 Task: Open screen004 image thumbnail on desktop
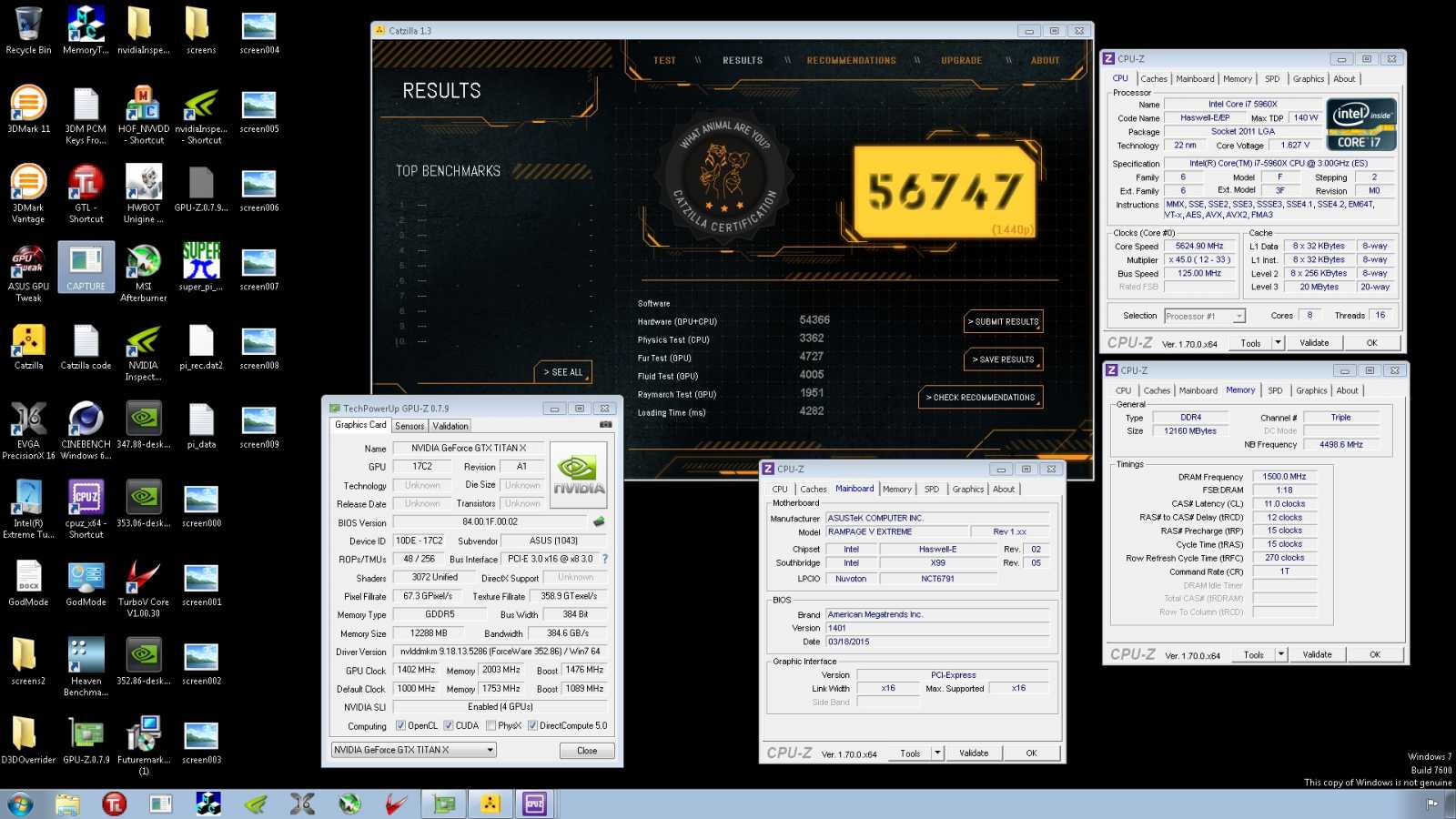[x=259, y=31]
